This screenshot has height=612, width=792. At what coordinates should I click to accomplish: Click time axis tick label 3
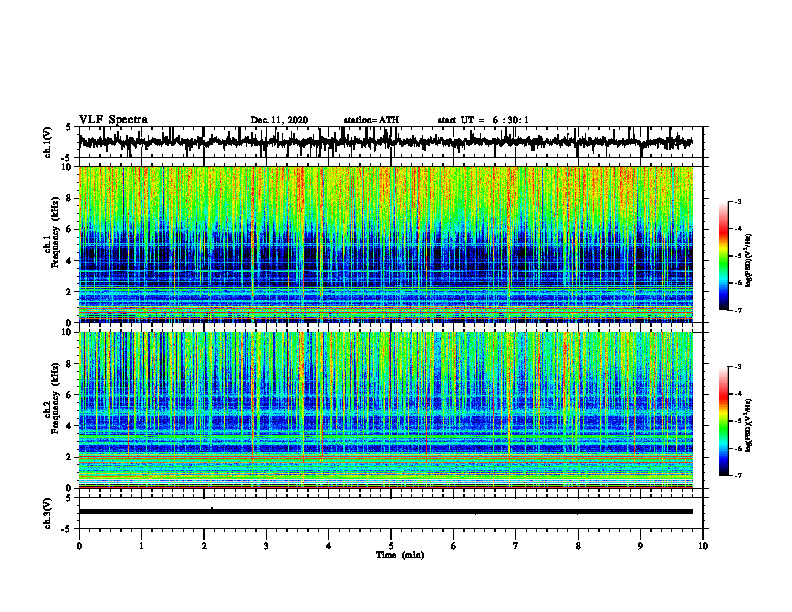click(266, 546)
